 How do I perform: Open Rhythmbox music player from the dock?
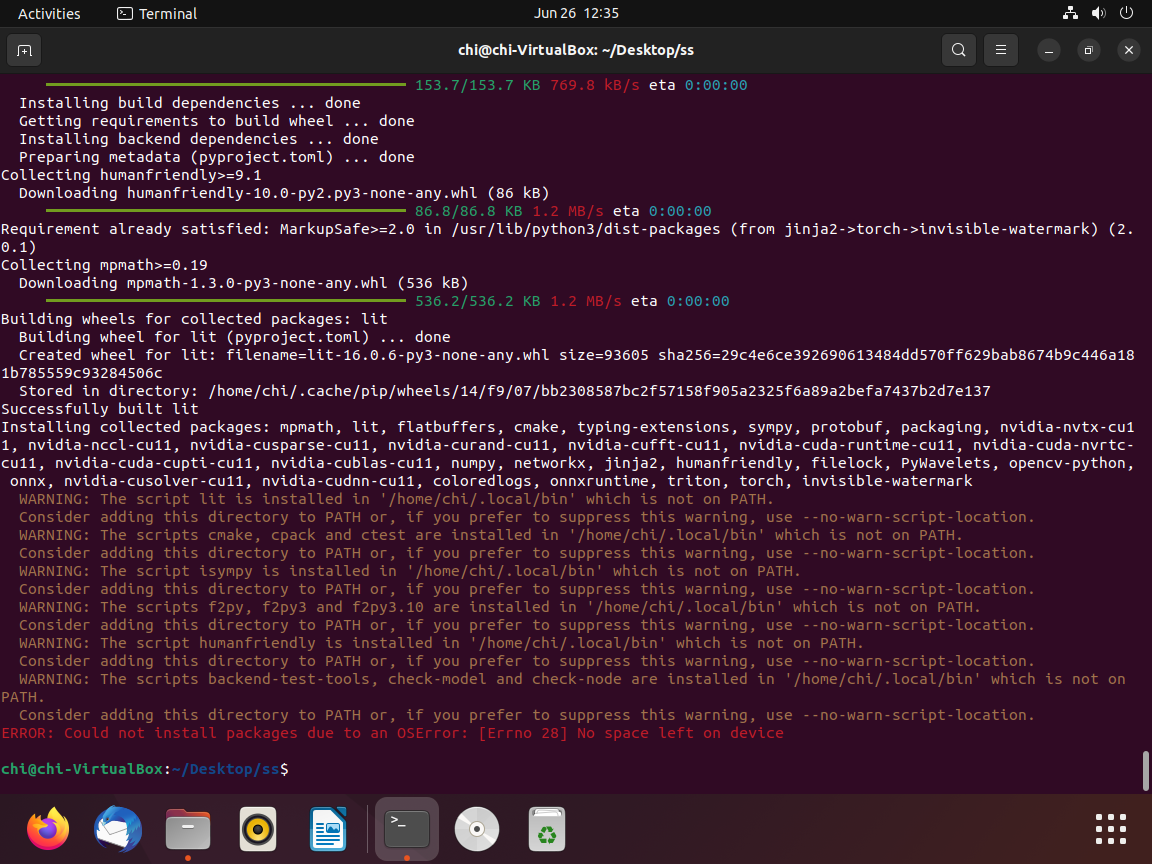[x=258, y=829]
